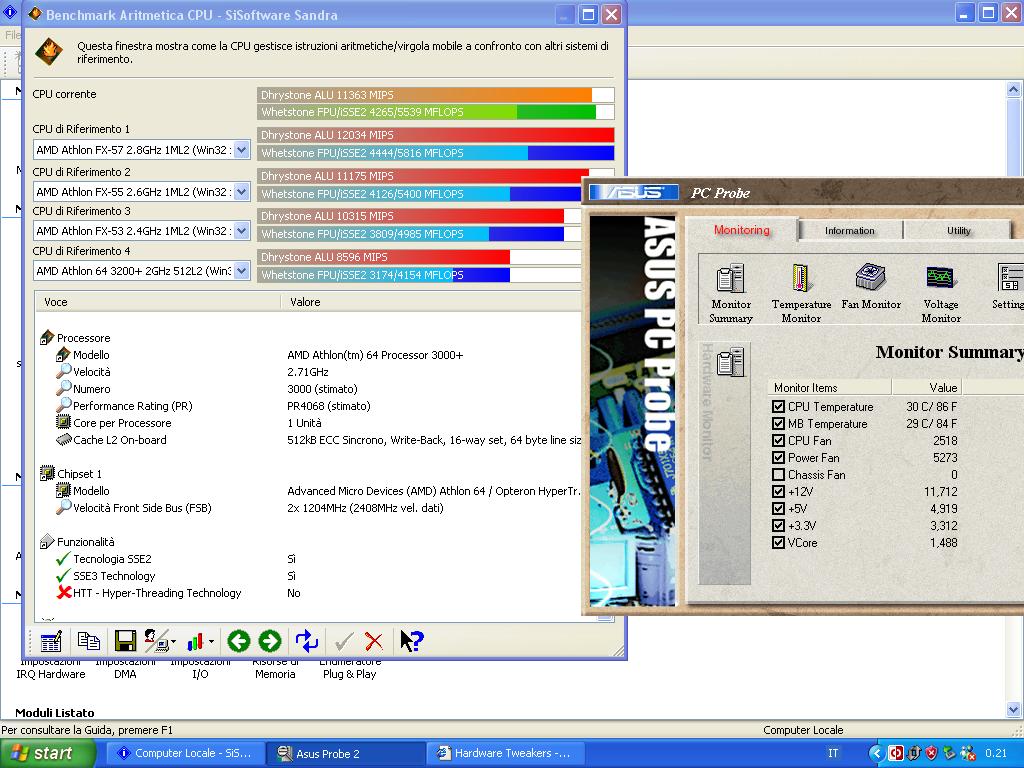Click the Valore column header
Screen dimensions: 1024x768
tap(431, 302)
